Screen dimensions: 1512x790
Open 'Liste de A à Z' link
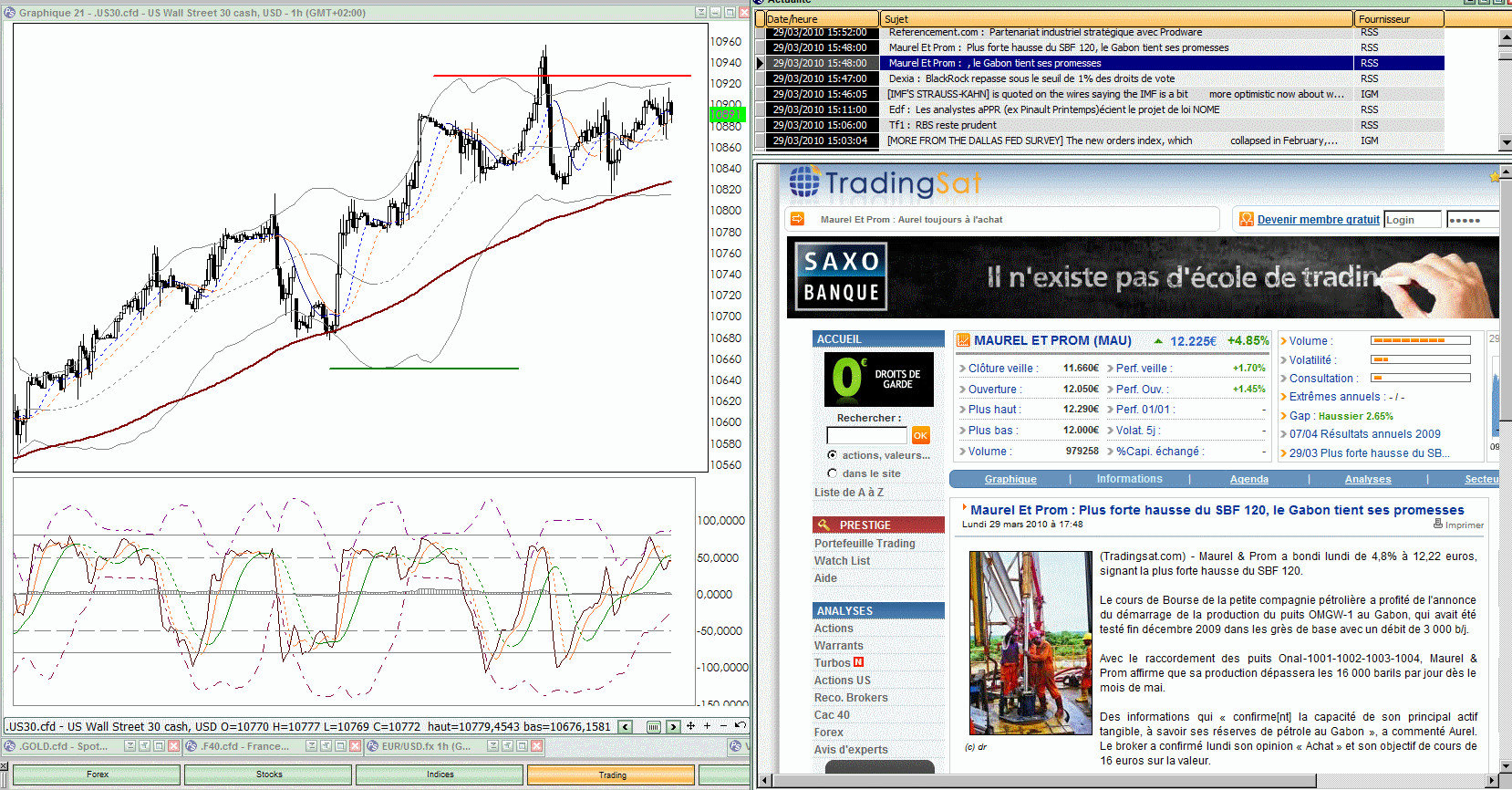click(x=849, y=492)
